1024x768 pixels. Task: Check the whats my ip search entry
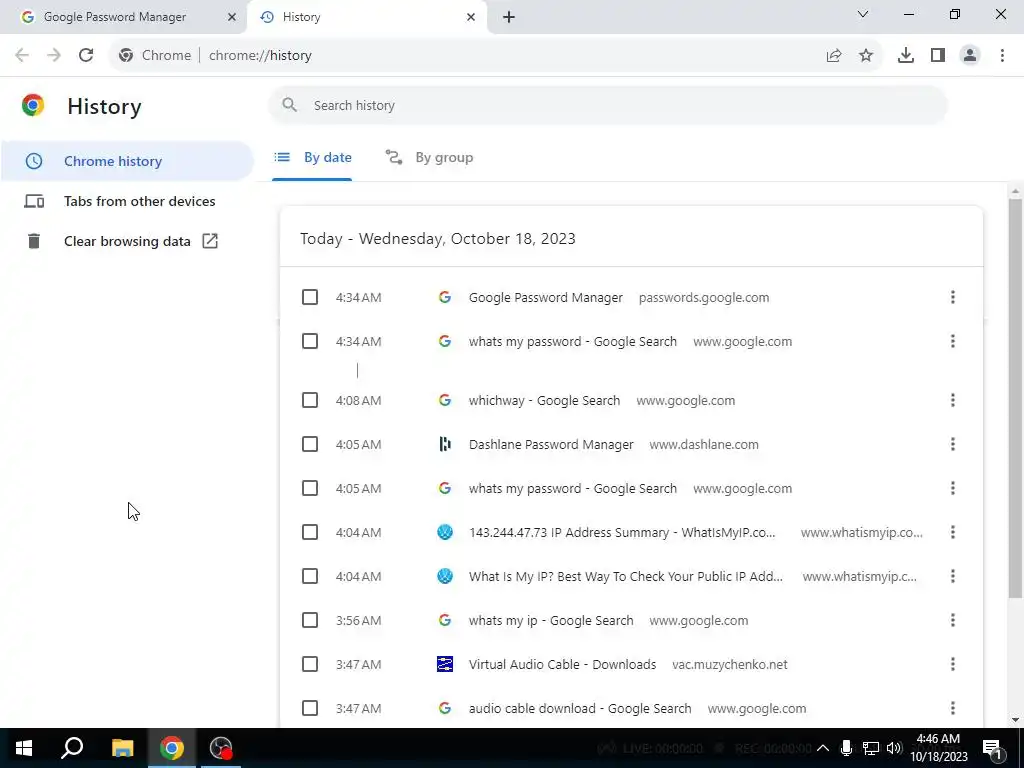(x=310, y=620)
